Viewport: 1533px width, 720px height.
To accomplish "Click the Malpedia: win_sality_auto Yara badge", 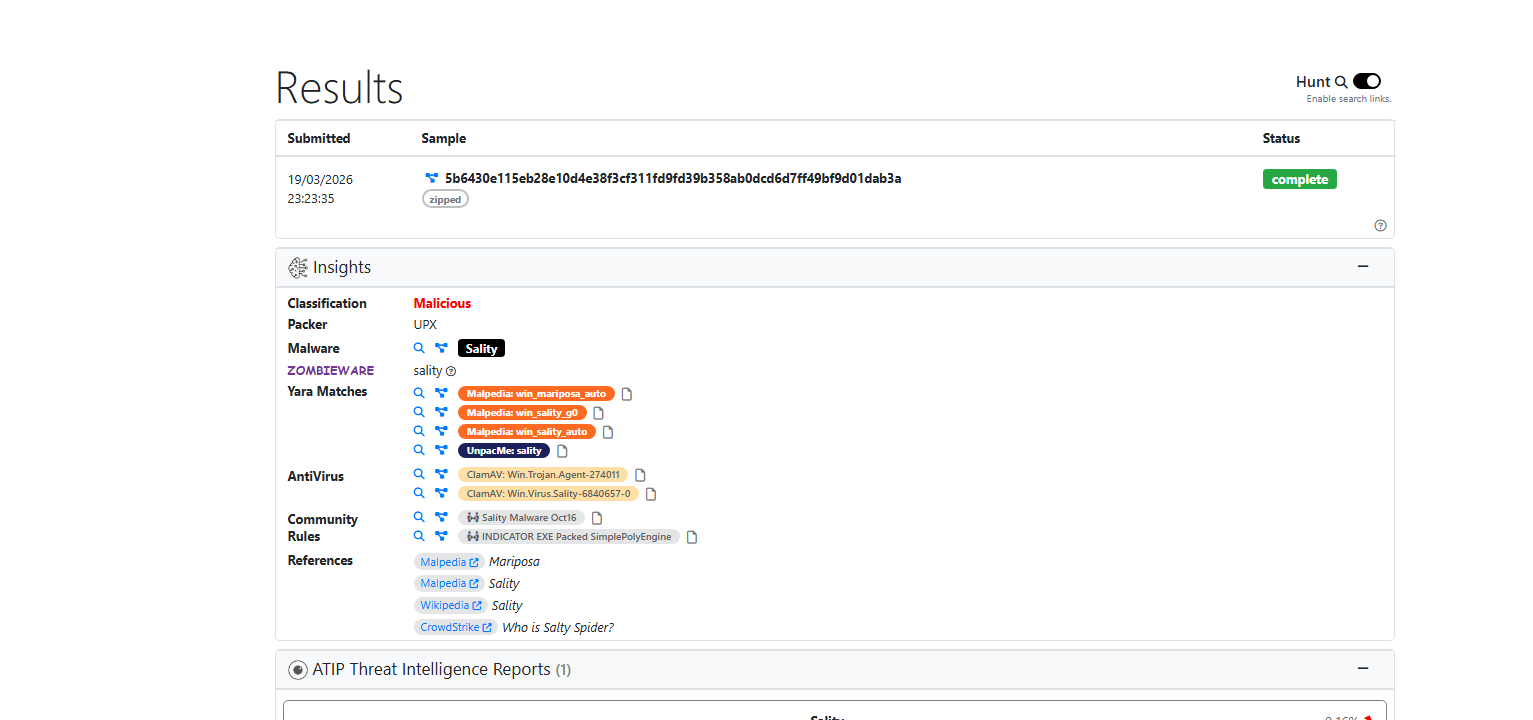I will click(526, 432).
